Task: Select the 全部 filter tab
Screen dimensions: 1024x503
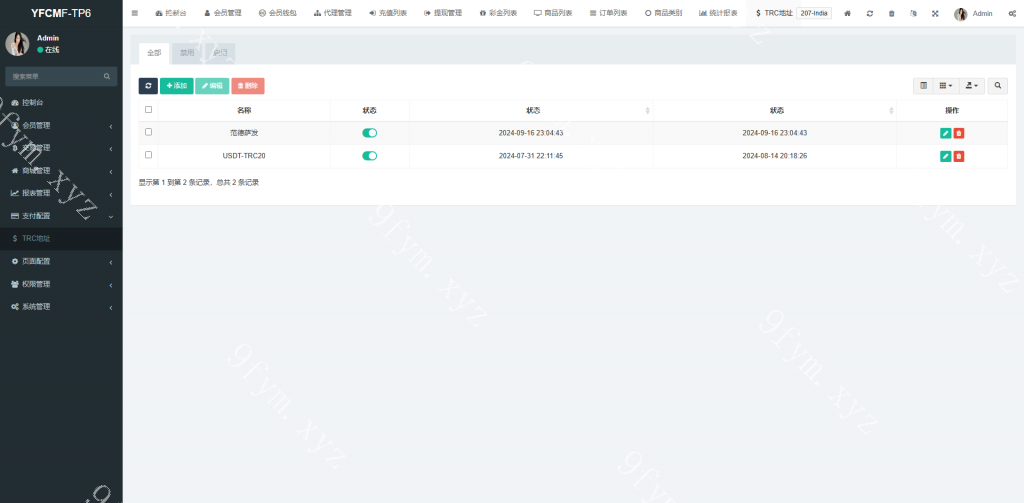Action: (154, 54)
